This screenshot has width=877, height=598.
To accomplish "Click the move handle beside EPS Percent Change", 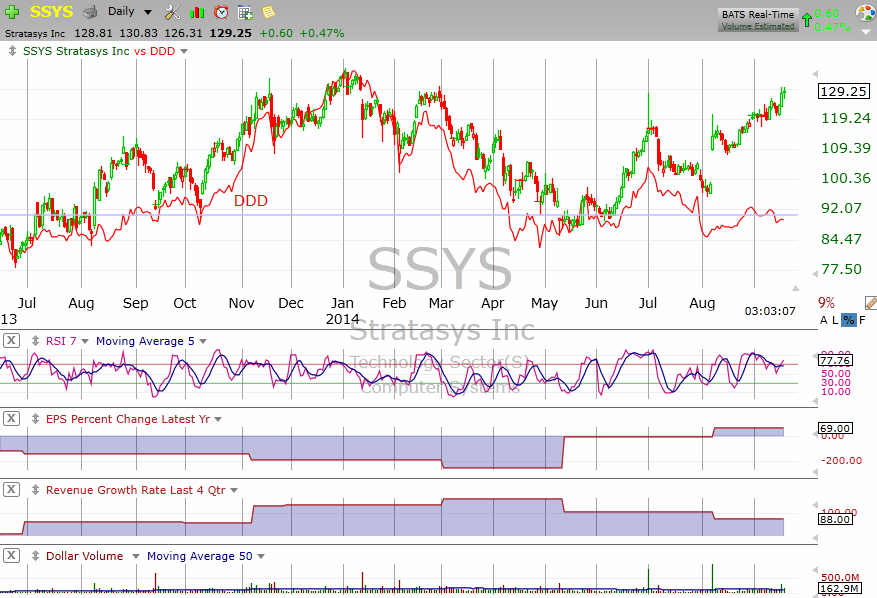I will pyautogui.click(x=35, y=419).
